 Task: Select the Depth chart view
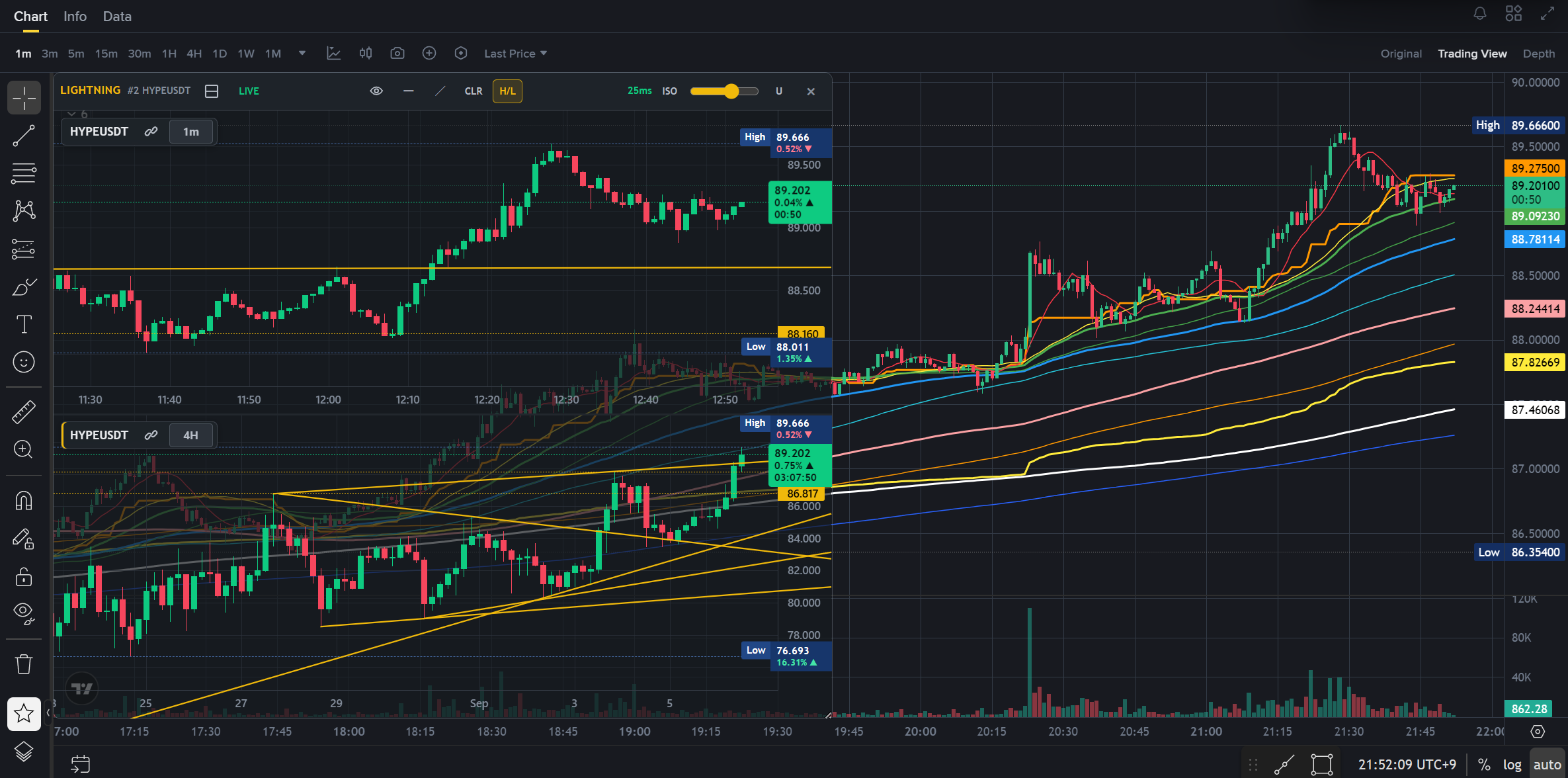tap(1539, 54)
